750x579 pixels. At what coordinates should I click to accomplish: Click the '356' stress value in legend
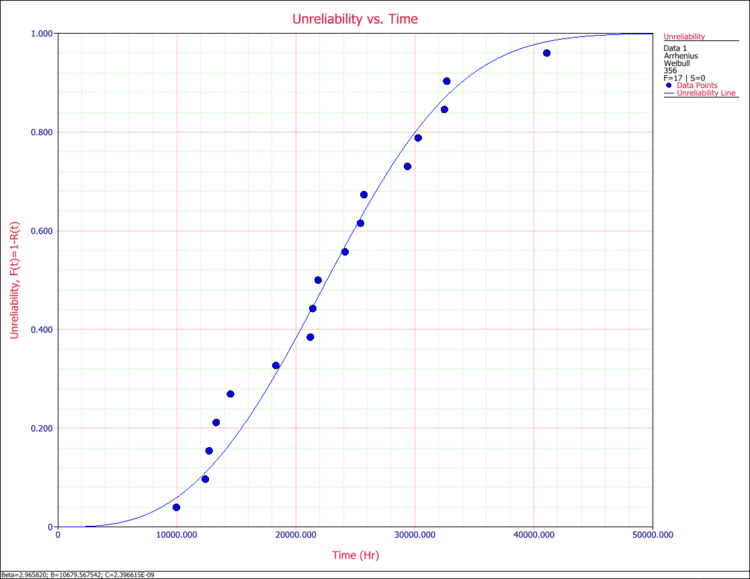[x=670, y=70]
